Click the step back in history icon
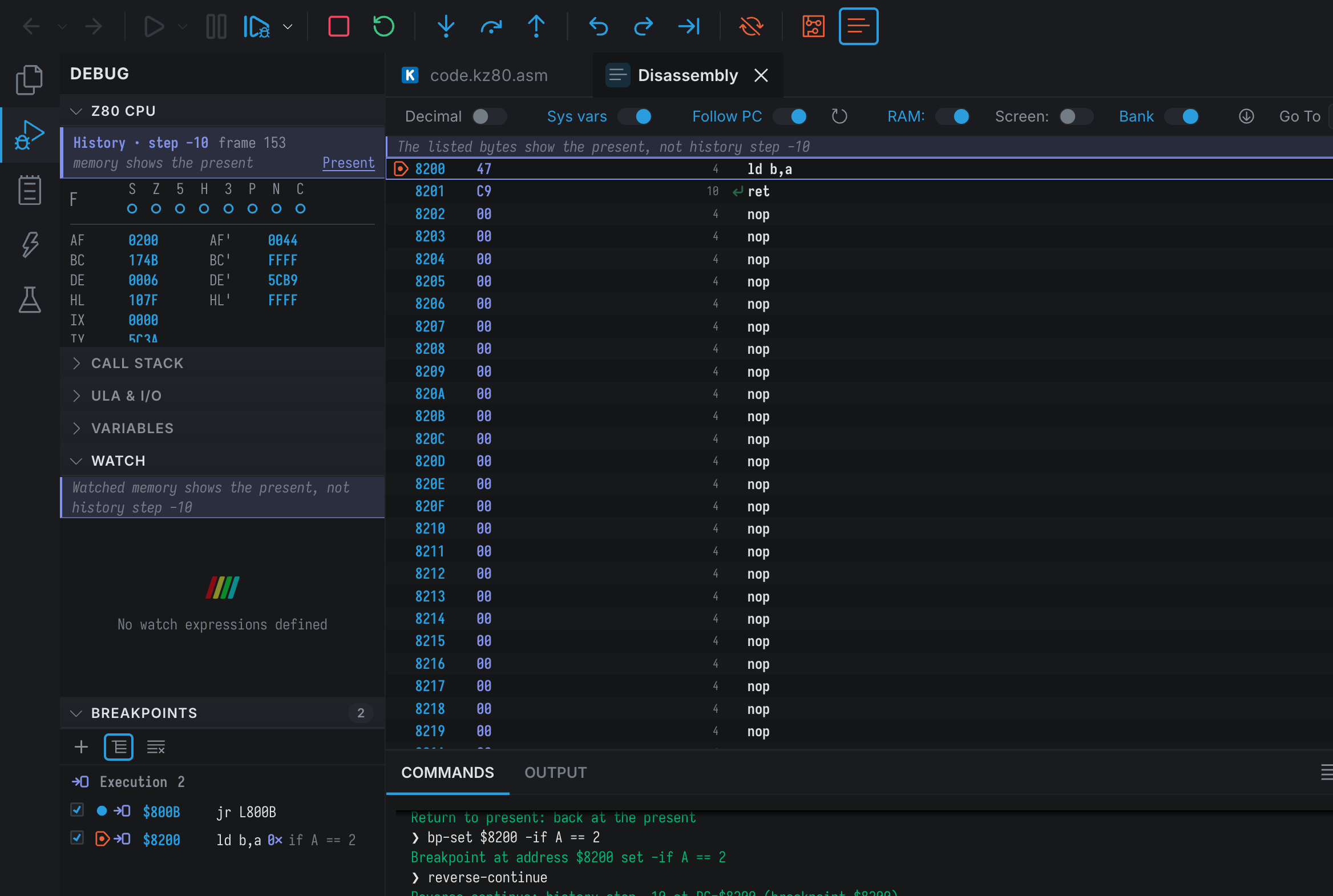The height and width of the screenshot is (896, 1333). coord(598,26)
